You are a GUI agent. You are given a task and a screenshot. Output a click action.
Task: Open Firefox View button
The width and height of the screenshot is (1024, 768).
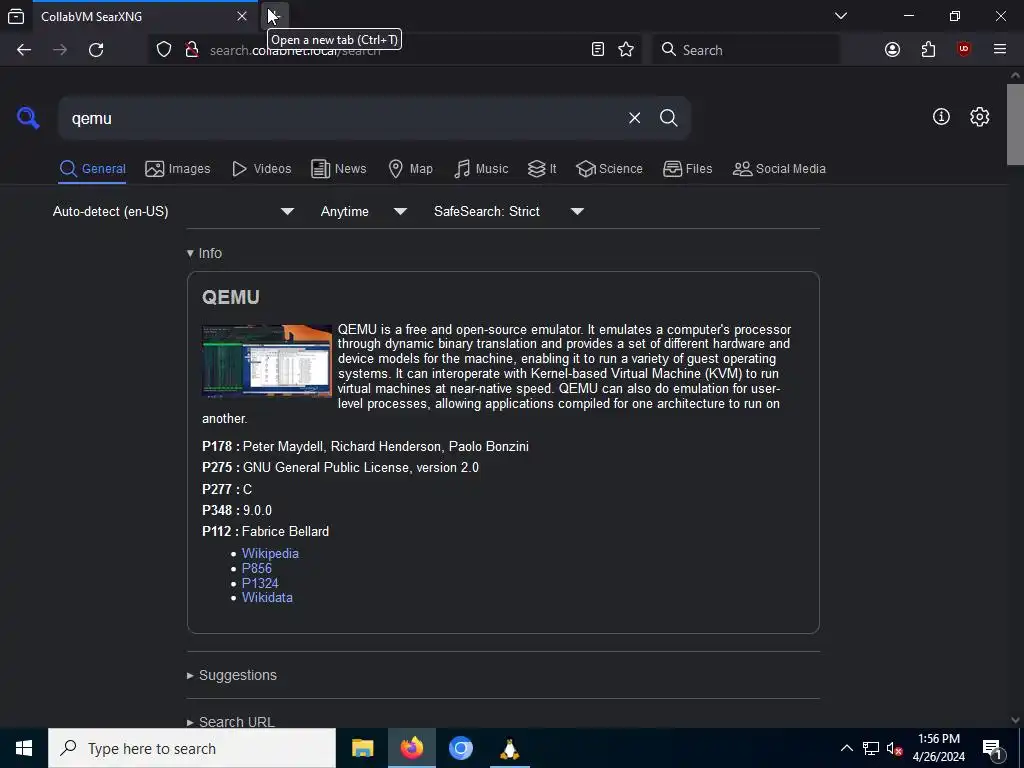pyautogui.click(x=16, y=16)
